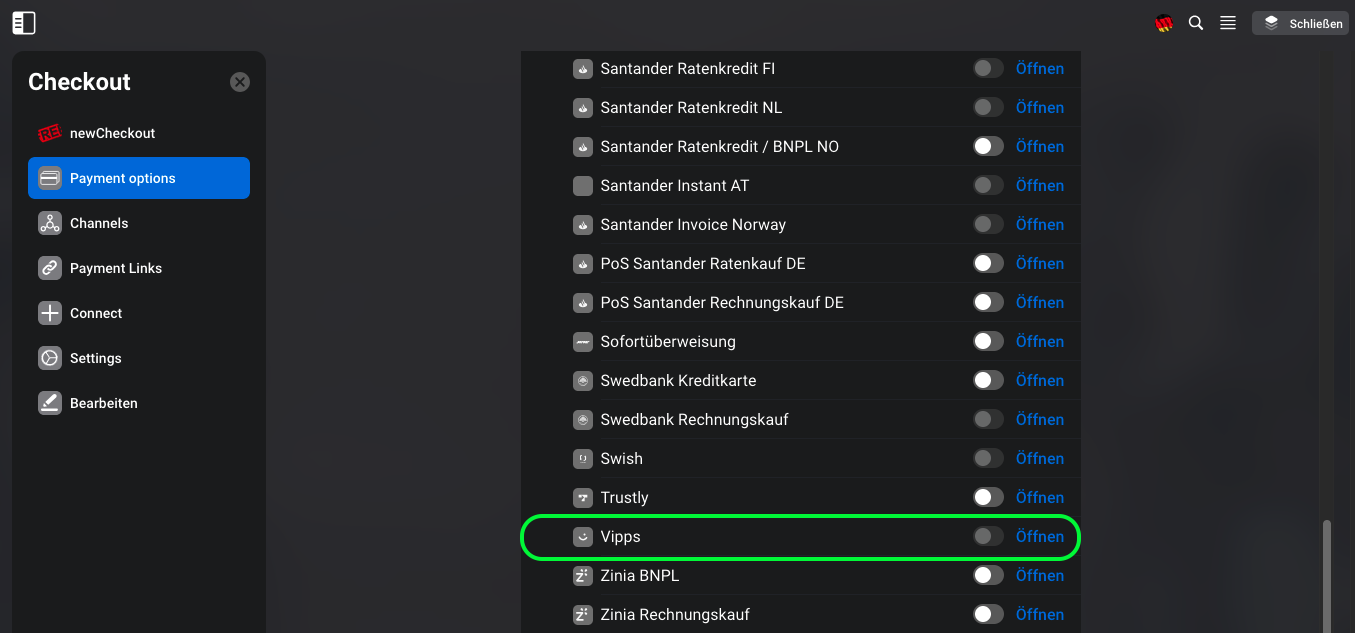The width and height of the screenshot is (1355, 633).
Task: Select Payment options in the sidebar
Action: (x=139, y=178)
